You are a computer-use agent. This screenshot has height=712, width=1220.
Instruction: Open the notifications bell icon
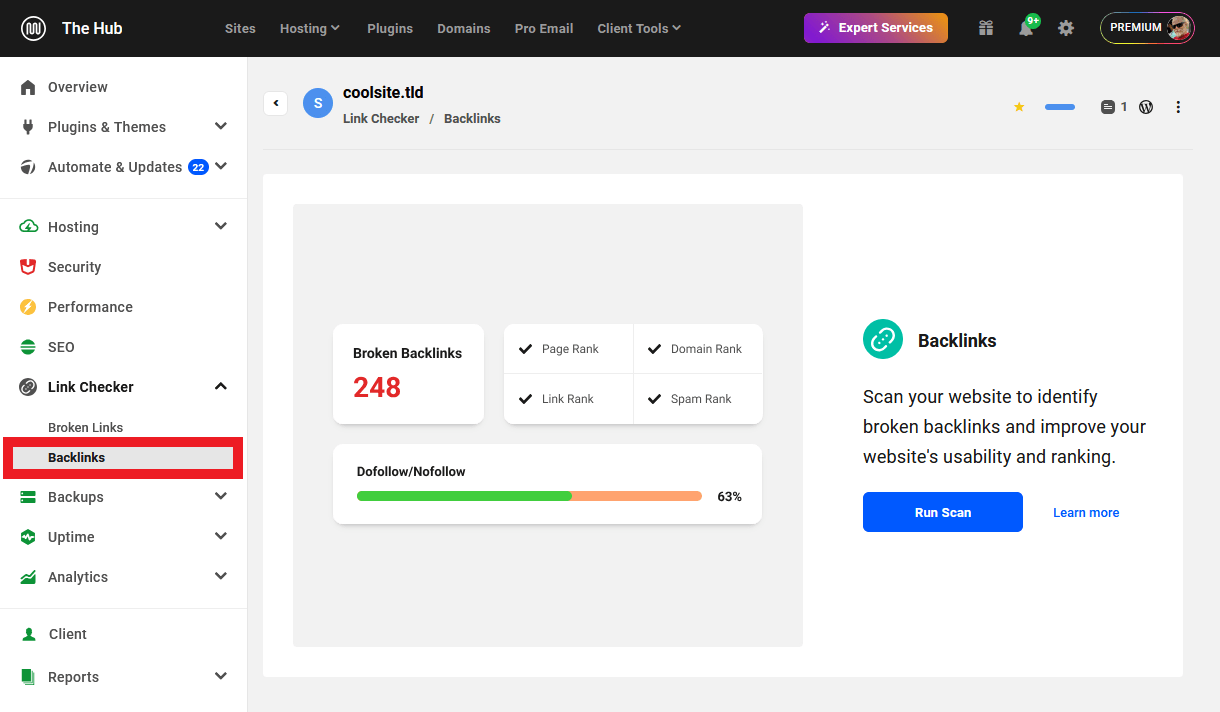pos(1026,28)
